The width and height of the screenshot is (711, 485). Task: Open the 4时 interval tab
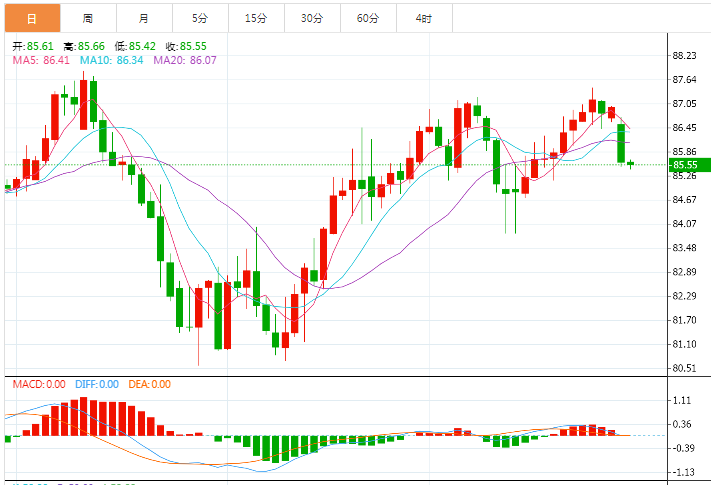424,19
